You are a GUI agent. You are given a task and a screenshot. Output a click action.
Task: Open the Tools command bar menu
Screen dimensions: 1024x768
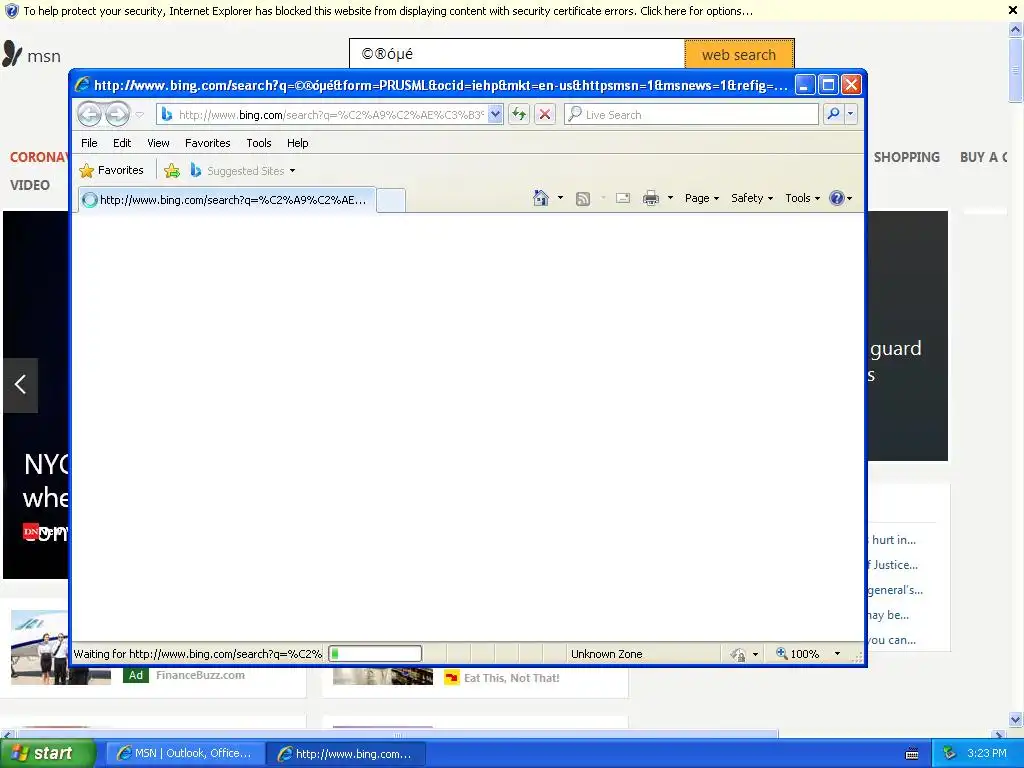point(802,198)
